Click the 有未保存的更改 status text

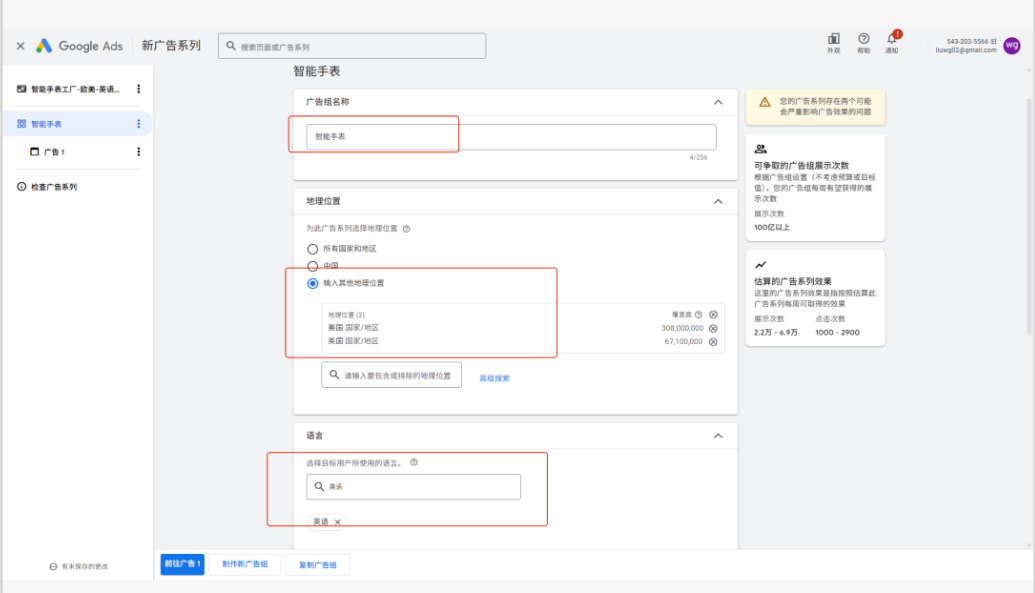[x=84, y=567]
